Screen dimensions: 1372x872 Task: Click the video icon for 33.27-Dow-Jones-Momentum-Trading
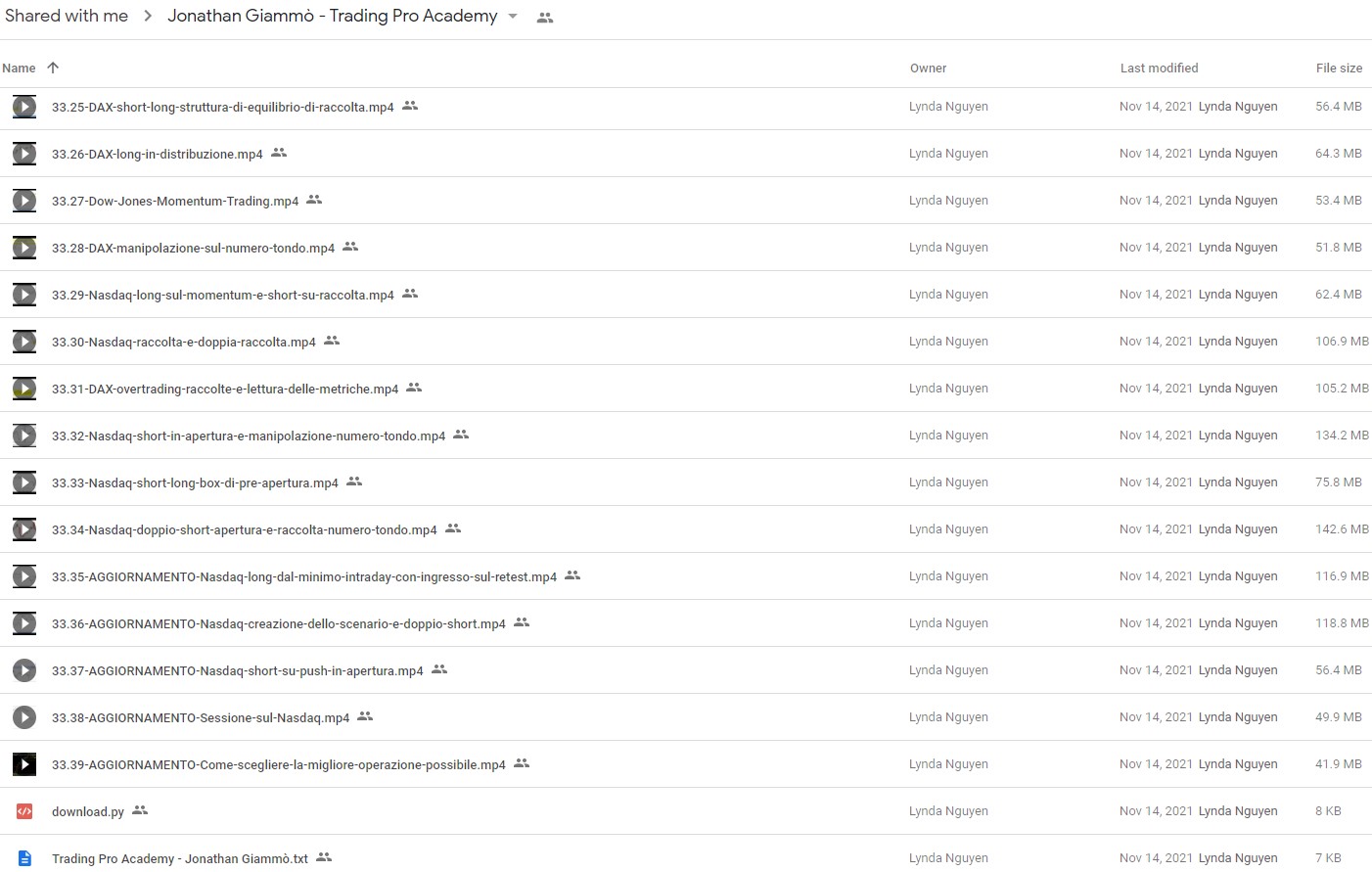click(24, 201)
